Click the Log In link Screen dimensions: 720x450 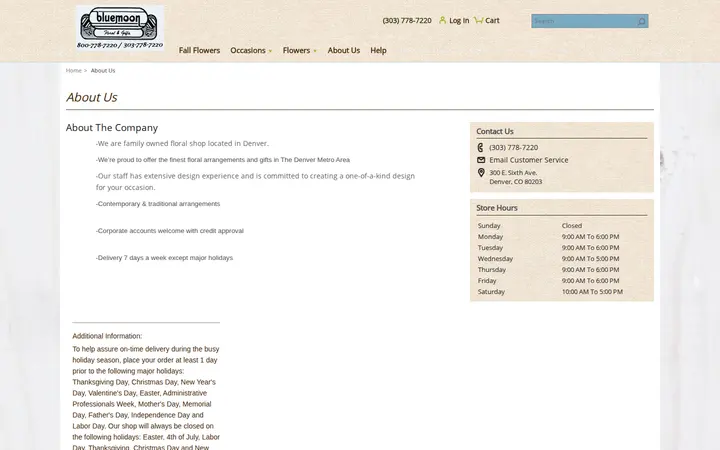pos(459,20)
